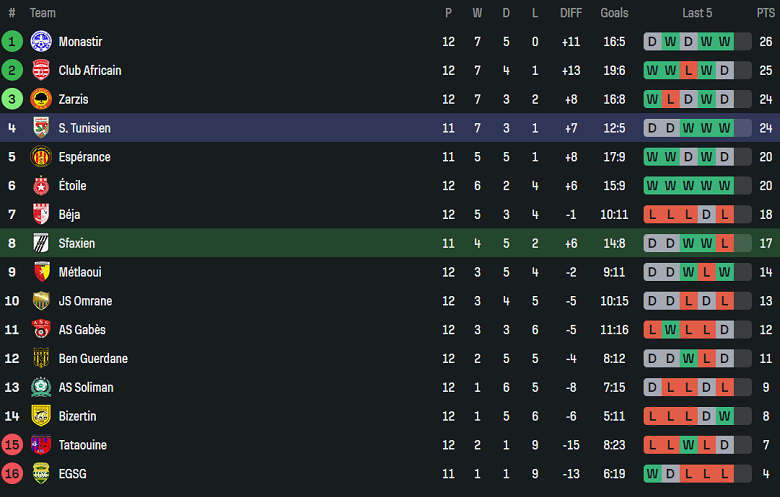Click the Monastir club crest icon
This screenshot has height=497, width=780.
coord(41,42)
